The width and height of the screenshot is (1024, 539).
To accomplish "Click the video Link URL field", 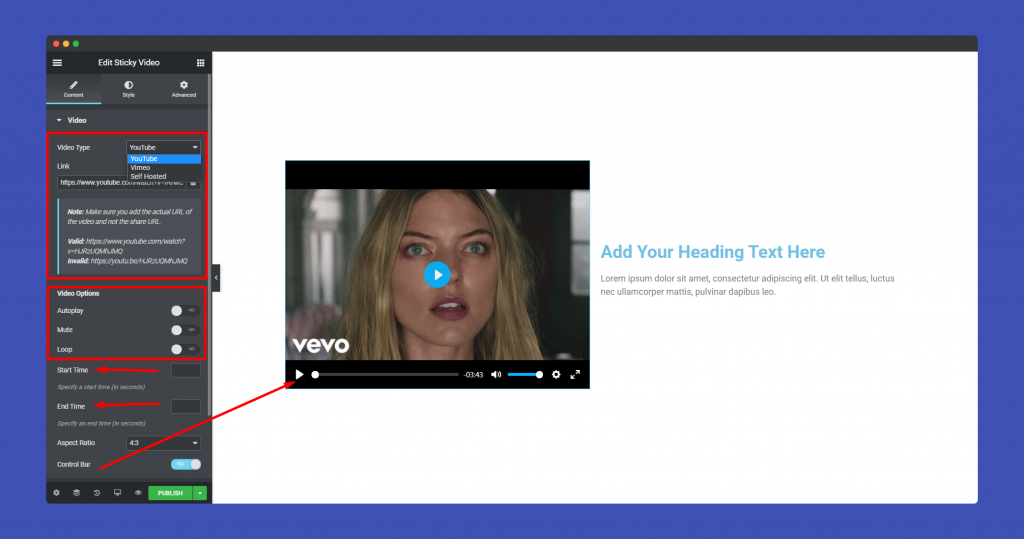I will [x=121, y=183].
